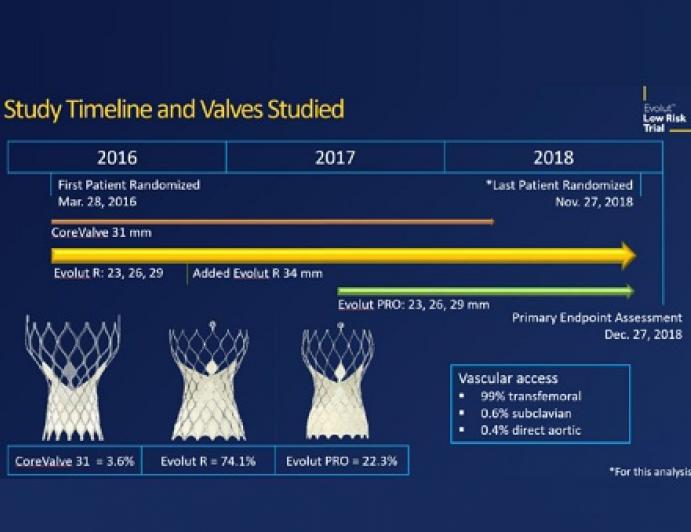Select the 2017 timeline cell
The width and height of the screenshot is (691, 532).
pos(335,157)
